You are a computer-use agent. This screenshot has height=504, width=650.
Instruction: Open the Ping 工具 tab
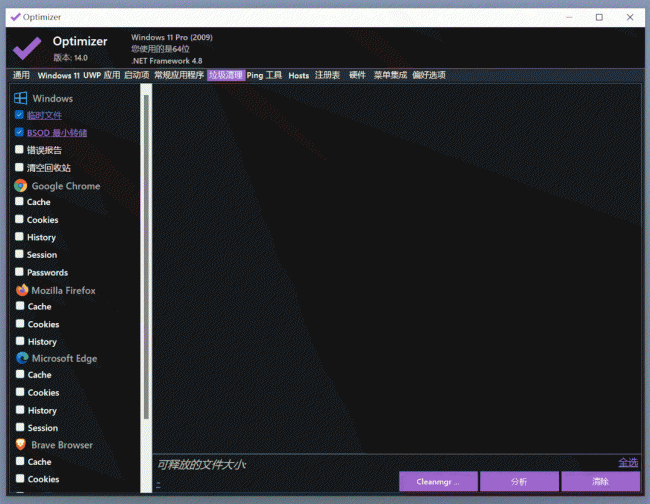(264, 75)
